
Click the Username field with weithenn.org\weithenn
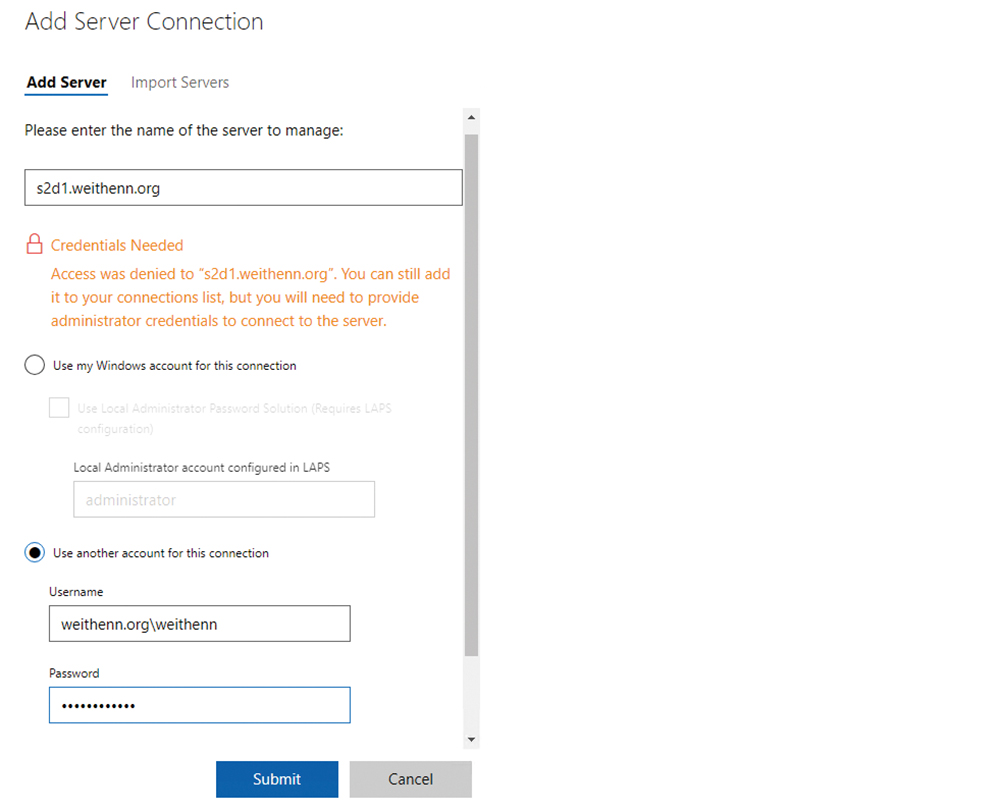[x=200, y=624]
